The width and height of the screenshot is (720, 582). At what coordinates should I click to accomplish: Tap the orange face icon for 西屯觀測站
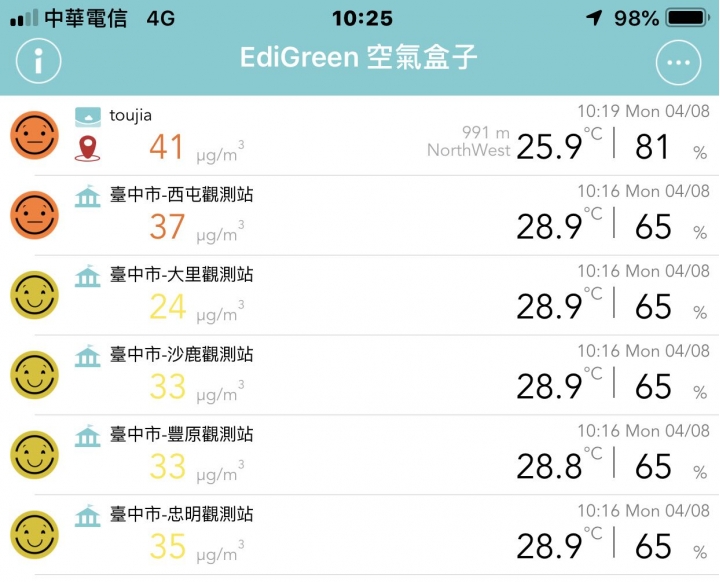coord(35,215)
